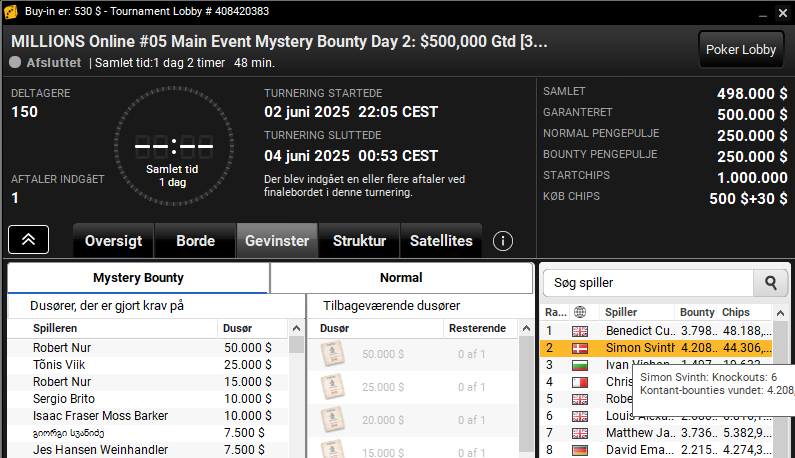Select the Gevinster tab
The image size is (795, 458).
(x=277, y=240)
